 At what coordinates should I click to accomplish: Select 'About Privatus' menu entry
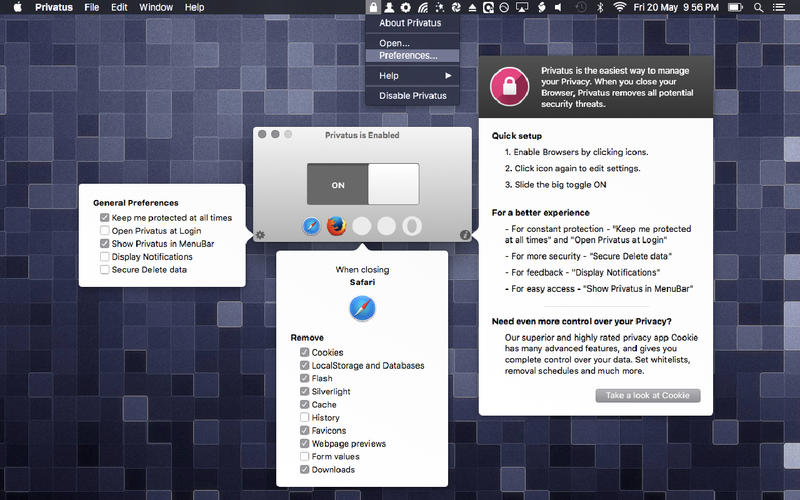412,23
